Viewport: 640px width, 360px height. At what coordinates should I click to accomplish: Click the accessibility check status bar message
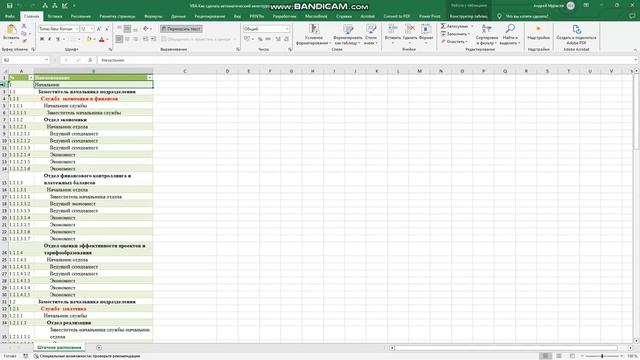[x=87, y=356]
